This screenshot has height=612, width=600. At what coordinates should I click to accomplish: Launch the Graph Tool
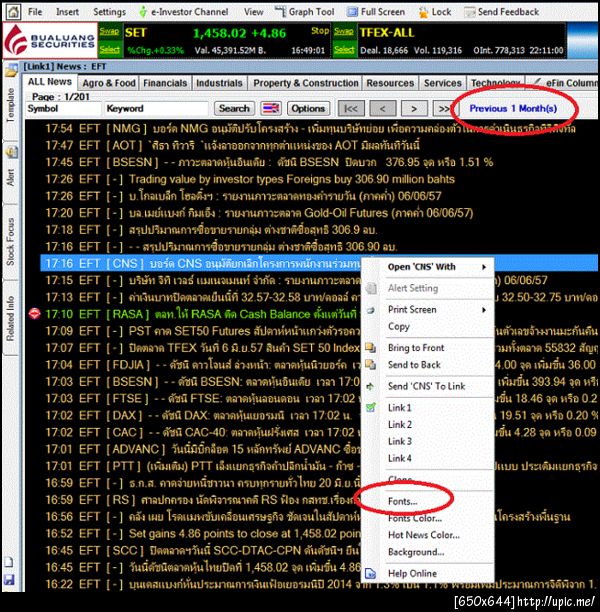pos(305,12)
